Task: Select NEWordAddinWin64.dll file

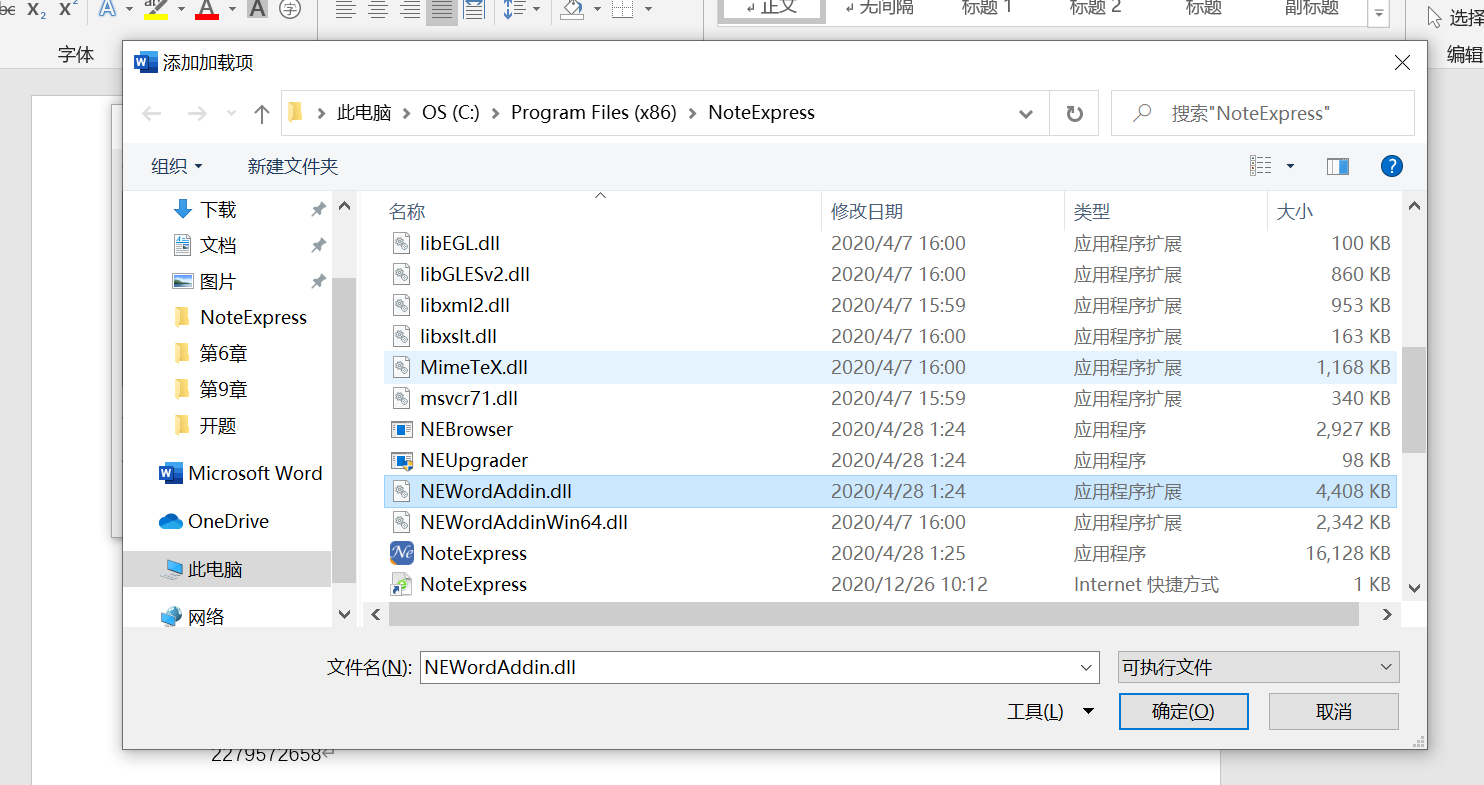Action: [524, 522]
